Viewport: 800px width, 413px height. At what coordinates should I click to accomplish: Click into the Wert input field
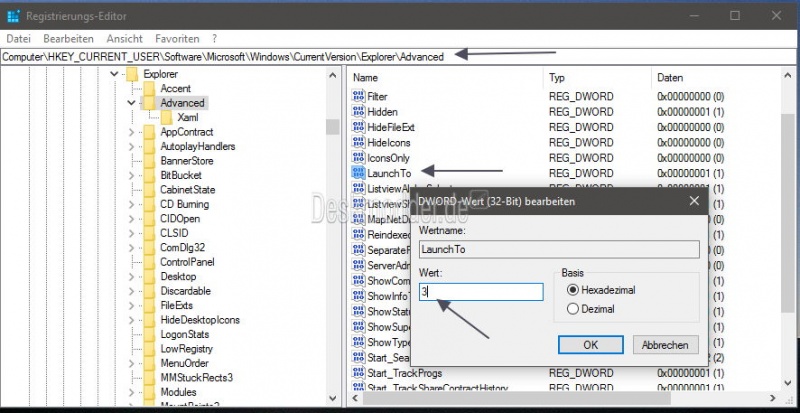pos(480,292)
